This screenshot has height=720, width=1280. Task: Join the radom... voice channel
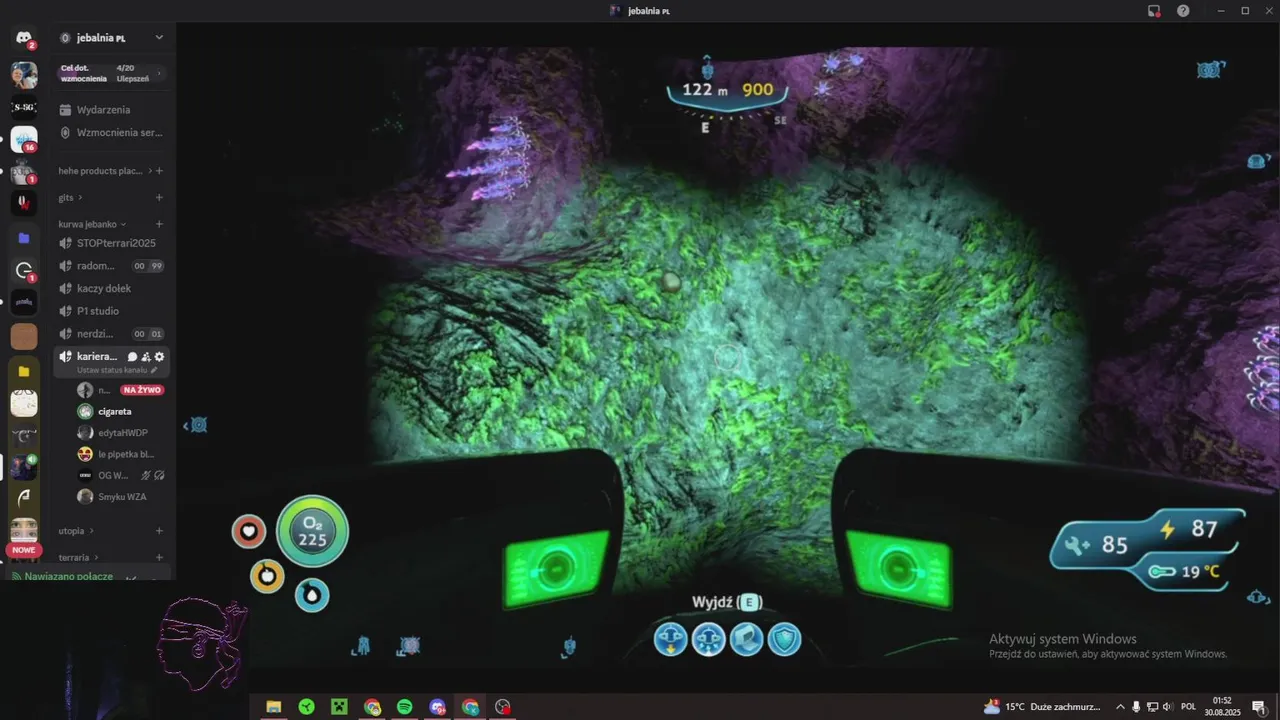pyautogui.click(x=112, y=266)
